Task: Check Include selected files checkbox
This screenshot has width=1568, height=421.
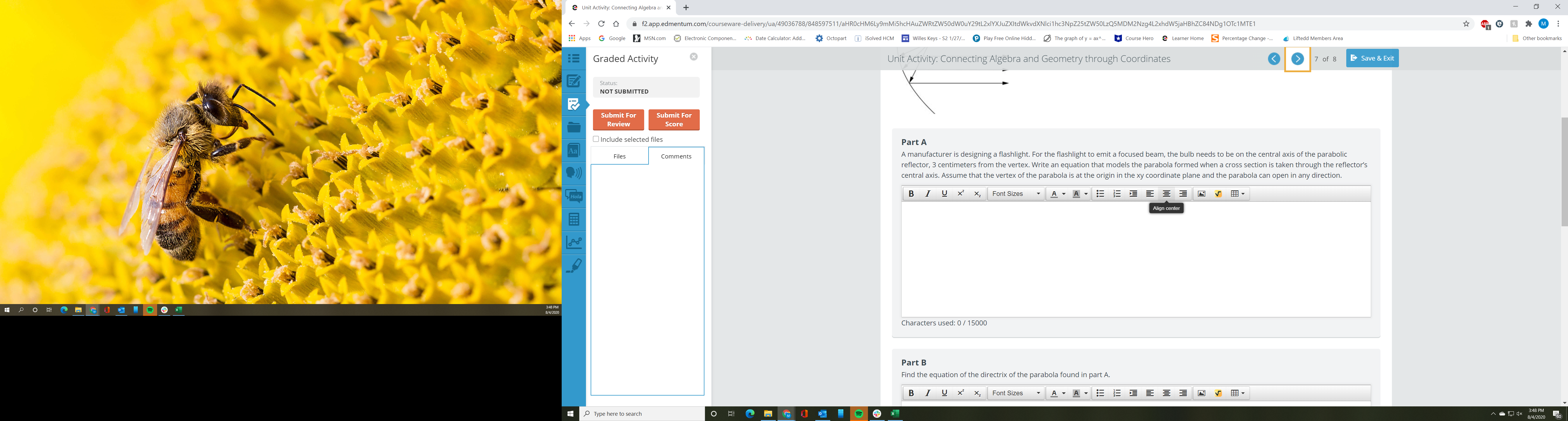Action: [x=596, y=139]
